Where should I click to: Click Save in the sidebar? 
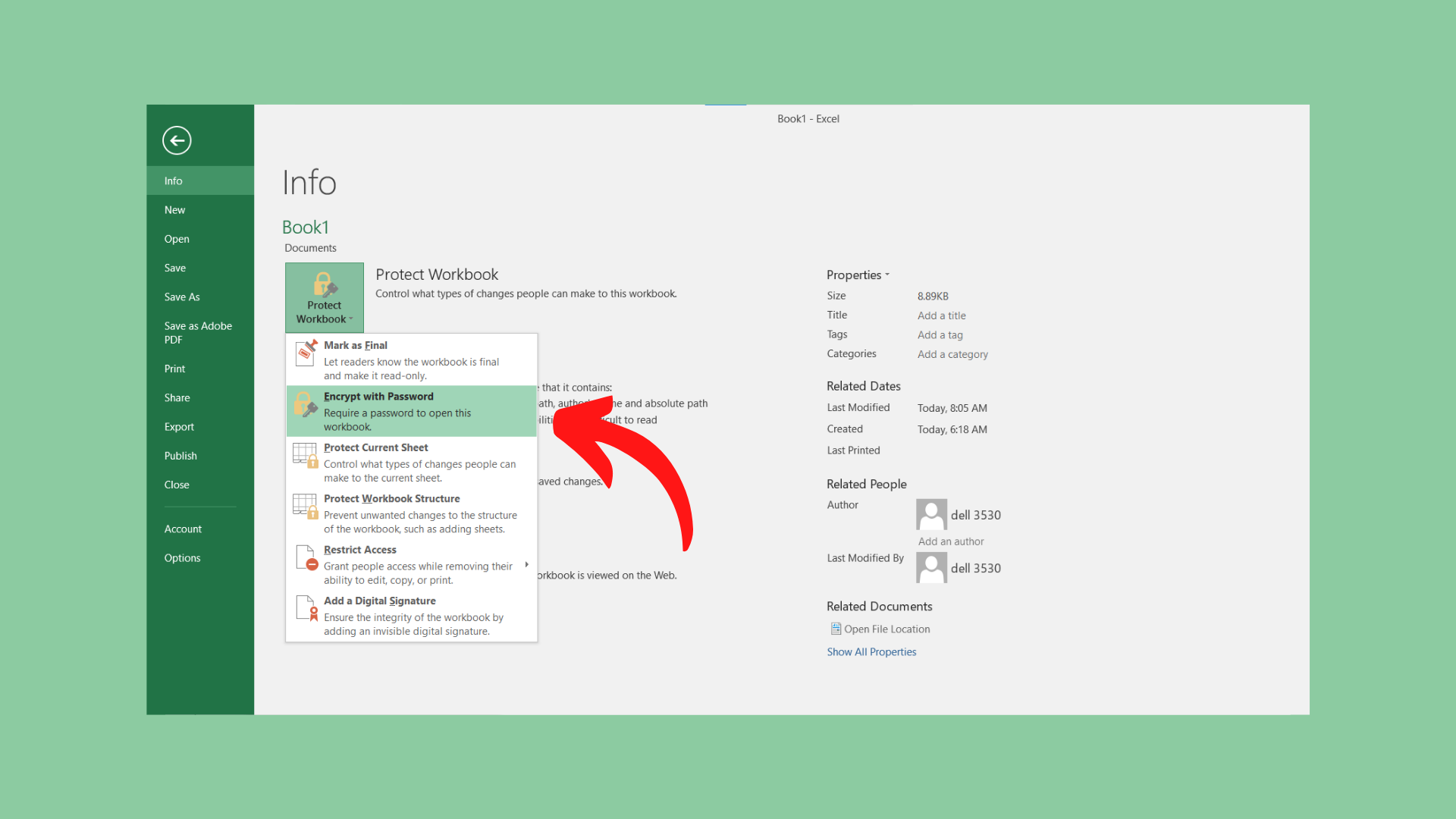200,268
